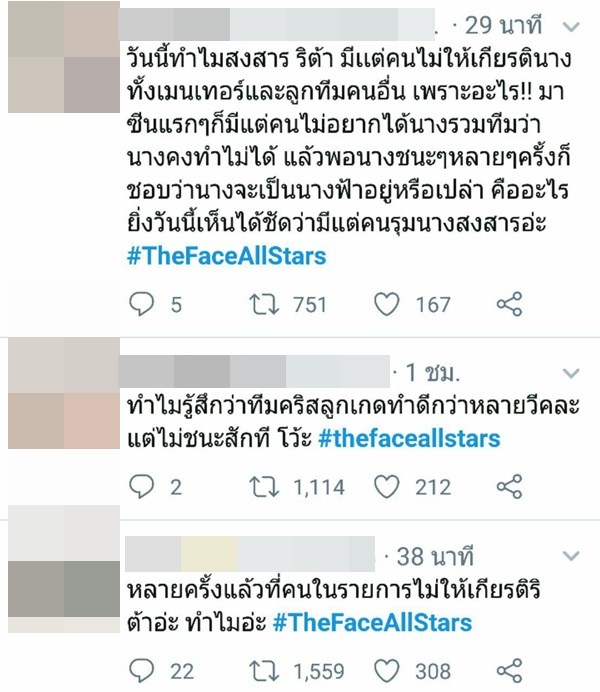Open the avatar of the 1 ชม. tweet author
Image resolution: width=600 pixels, height=692 pixels.
click(64, 393)
